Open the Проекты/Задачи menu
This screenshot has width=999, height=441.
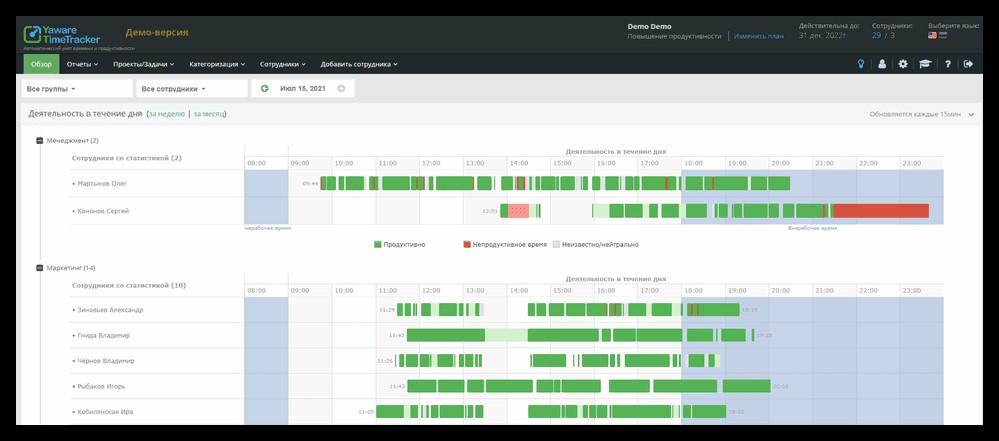tap(143, 64)
